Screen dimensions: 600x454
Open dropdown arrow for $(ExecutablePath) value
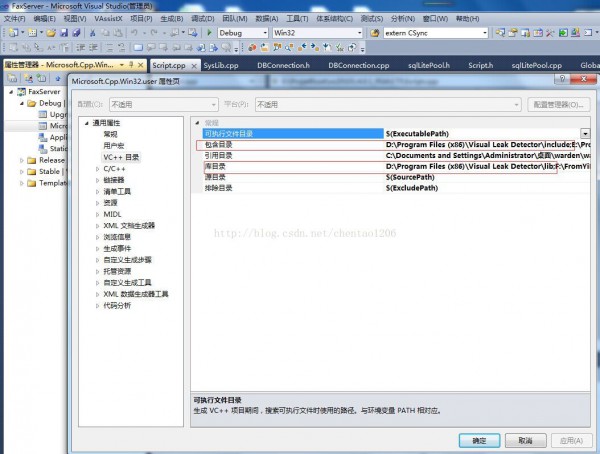[585, 134]
